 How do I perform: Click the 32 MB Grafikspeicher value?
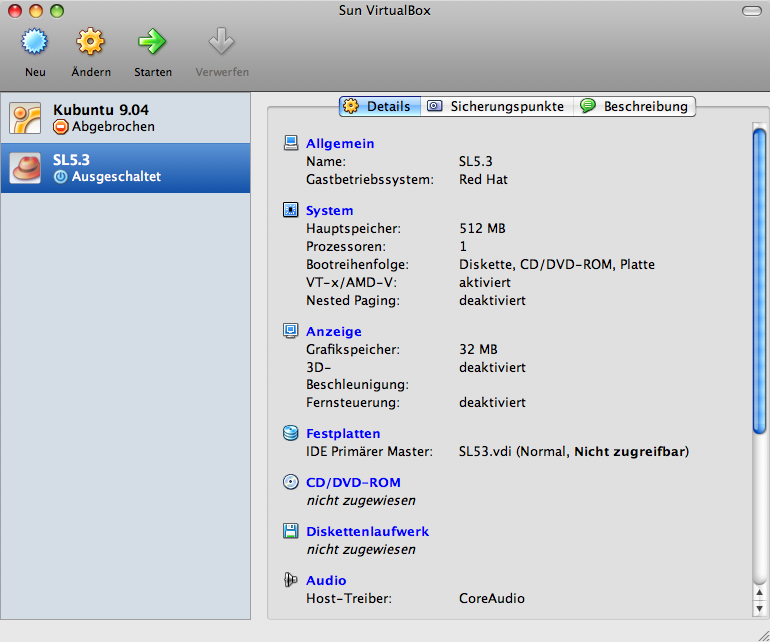point(478,349)
